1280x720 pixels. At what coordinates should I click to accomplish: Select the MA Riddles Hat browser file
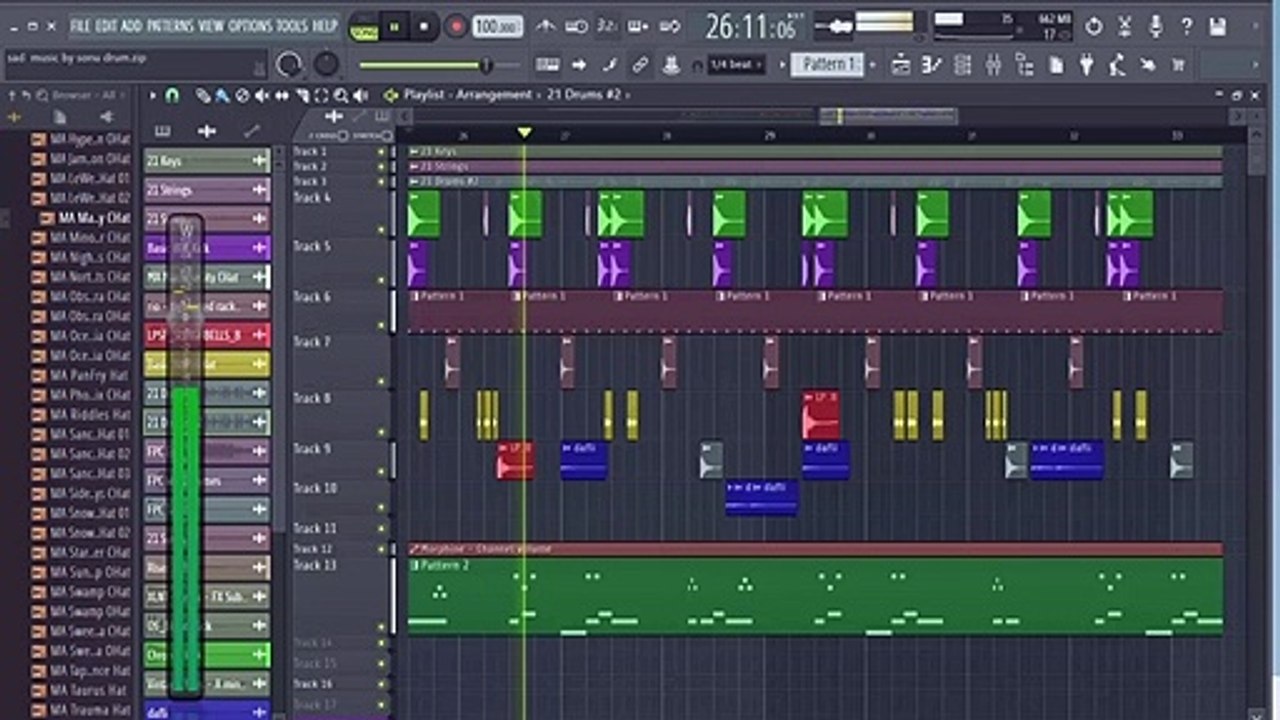pos(80,414)
